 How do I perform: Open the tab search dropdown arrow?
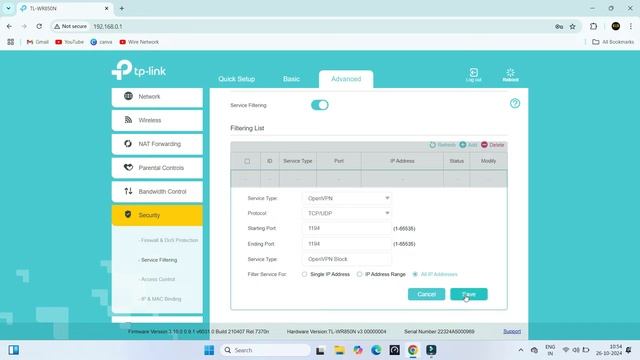(x=8, y=8)
